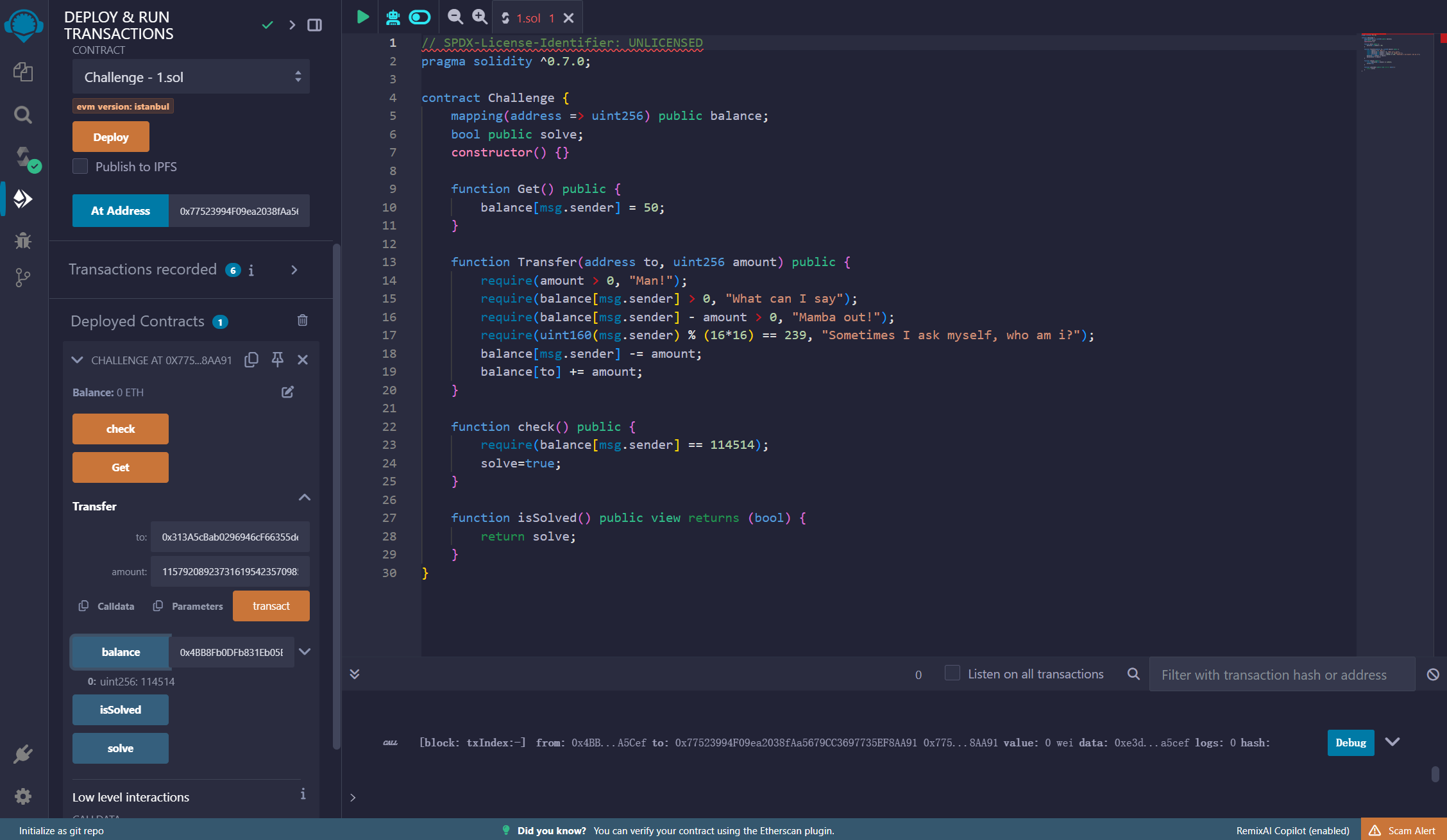Clear the terminal console
Viewport: 1447px width, 840px height.
pyautogui.click(x=1433, y=675)
